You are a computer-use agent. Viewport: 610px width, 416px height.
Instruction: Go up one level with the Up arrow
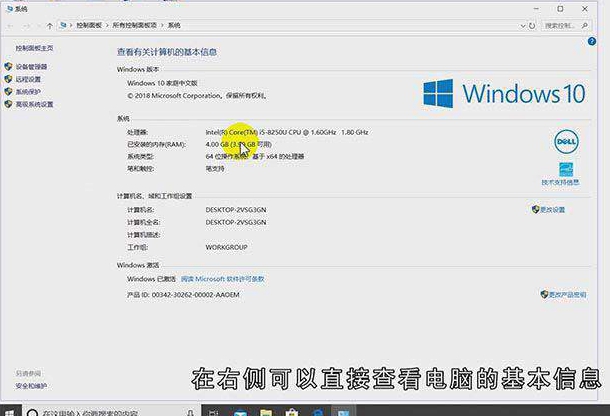click(49, 26)
